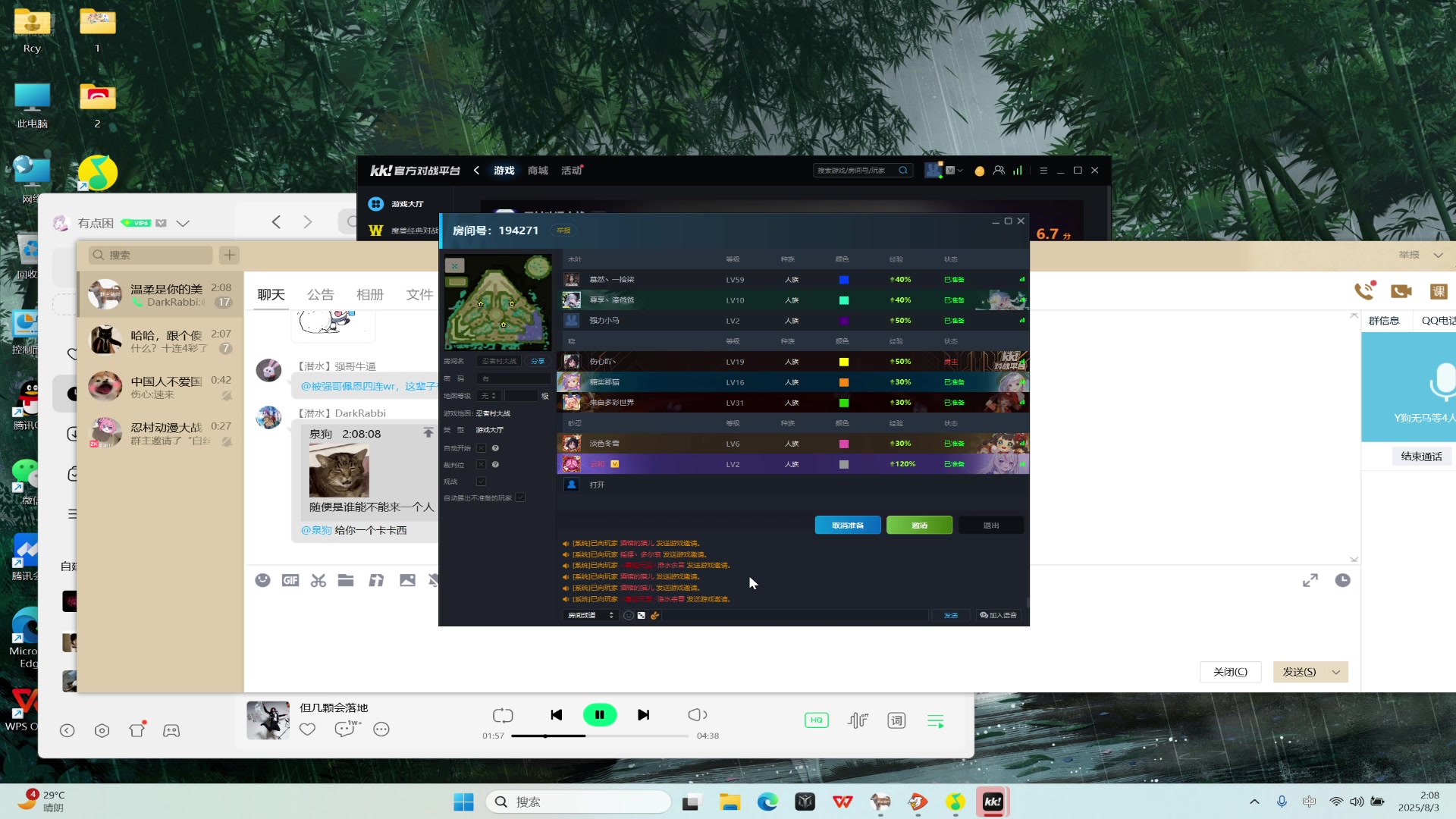This screenshot has height=819, width=1456.
Task: Switch to the 商城 tab in KK platform
Action: pyautogui.click(x=538, y=171)
